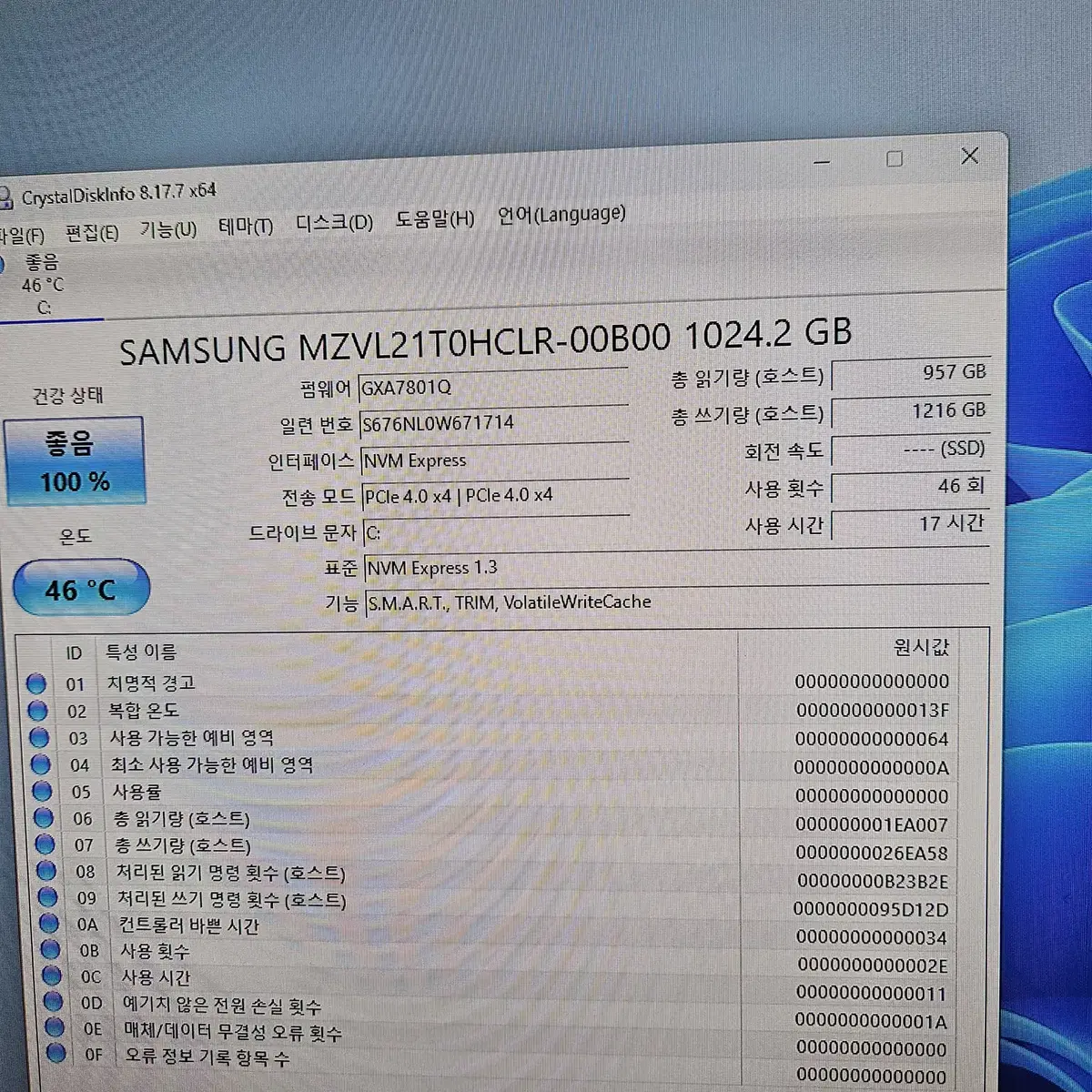Click the standard field NVM Express 1.3
Screen dimensions: 1092x1092
675,568
